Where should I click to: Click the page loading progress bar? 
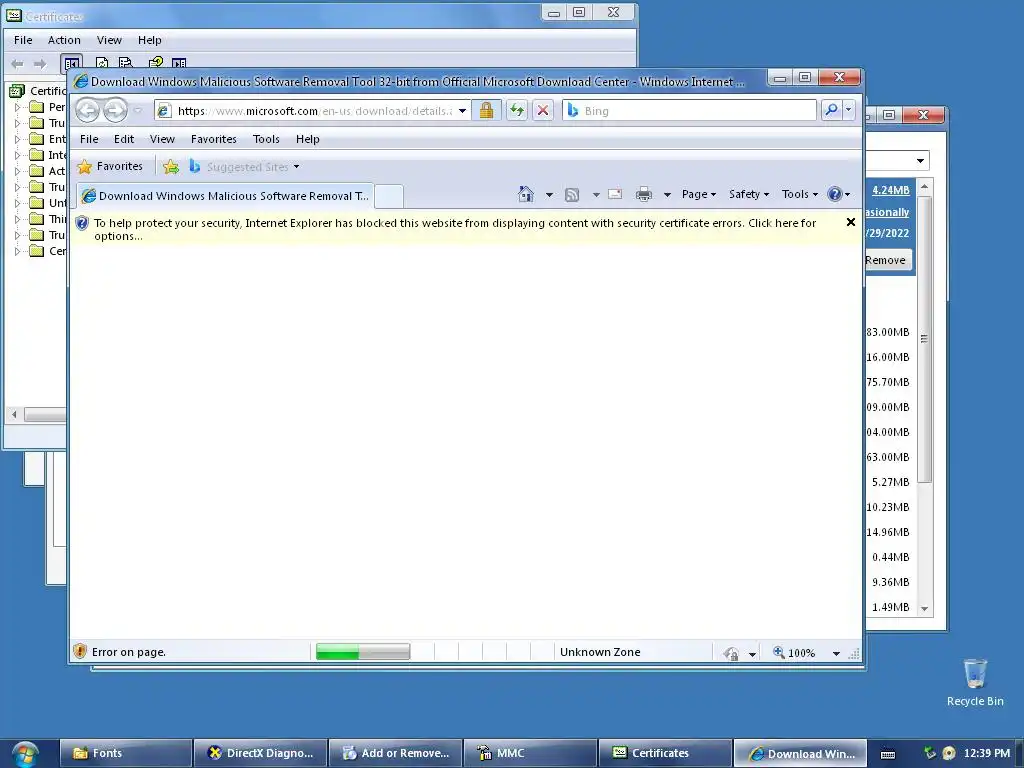(x=363, y=651)
